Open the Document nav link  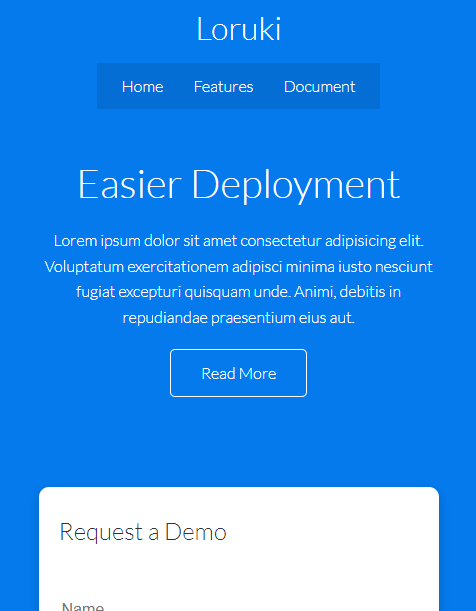[319, 87]
